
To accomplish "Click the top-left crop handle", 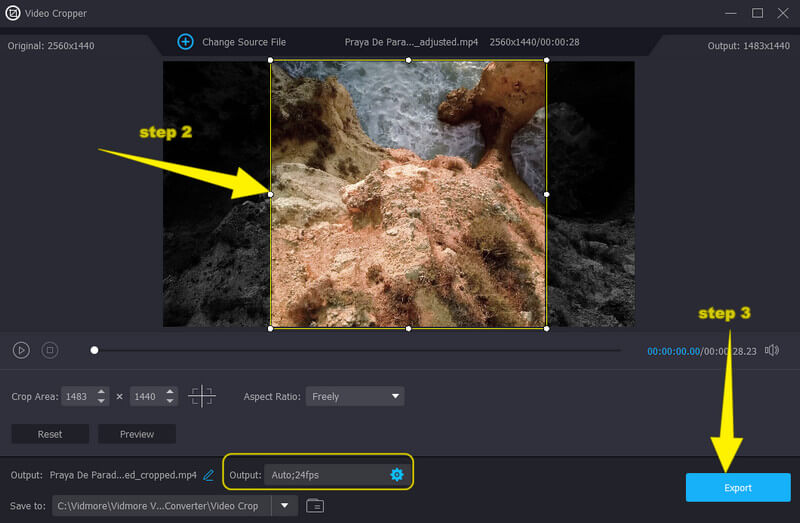I will (271, 61).
